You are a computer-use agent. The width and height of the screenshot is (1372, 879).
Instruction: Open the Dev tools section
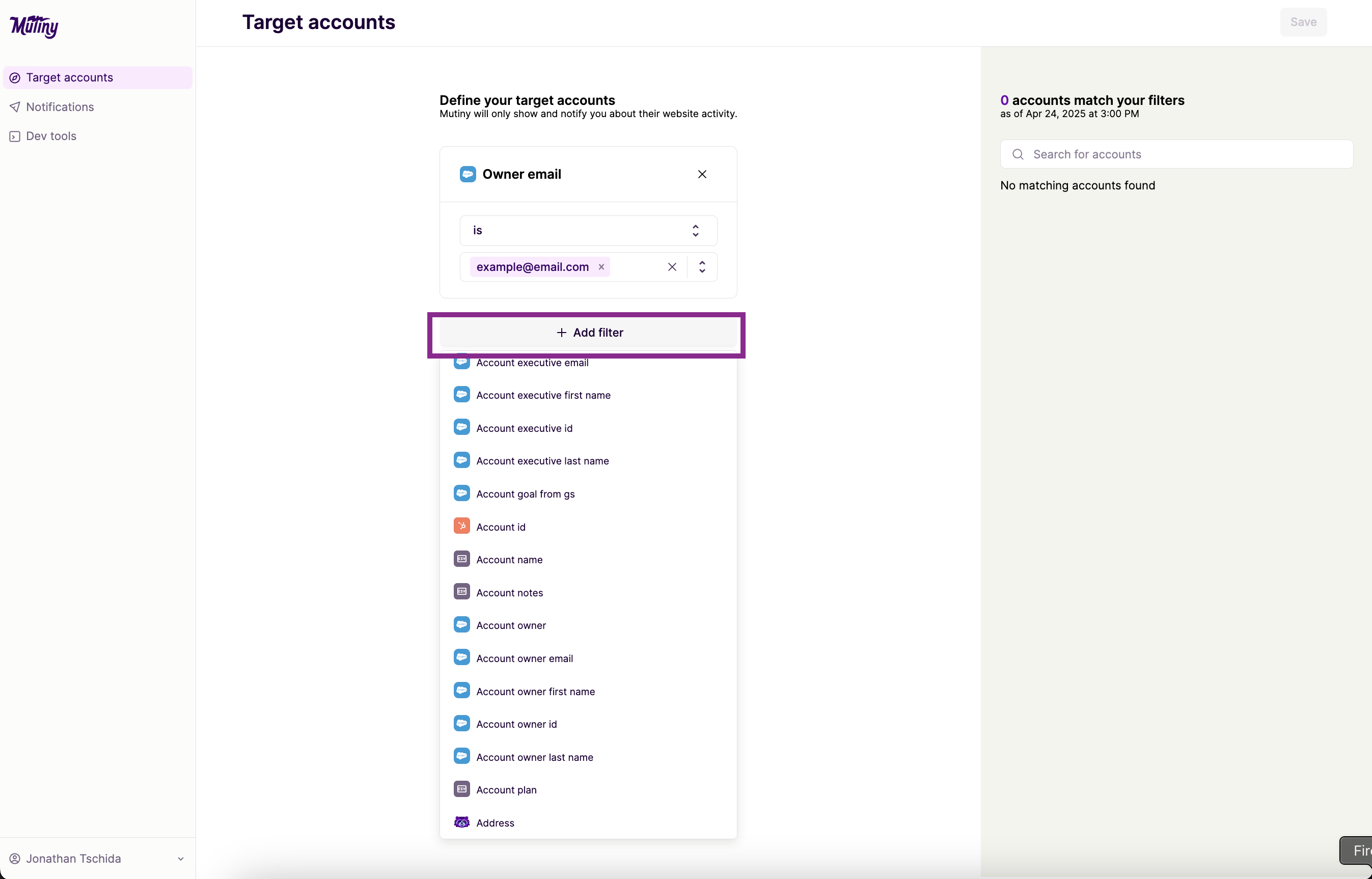tap(50, 136)
